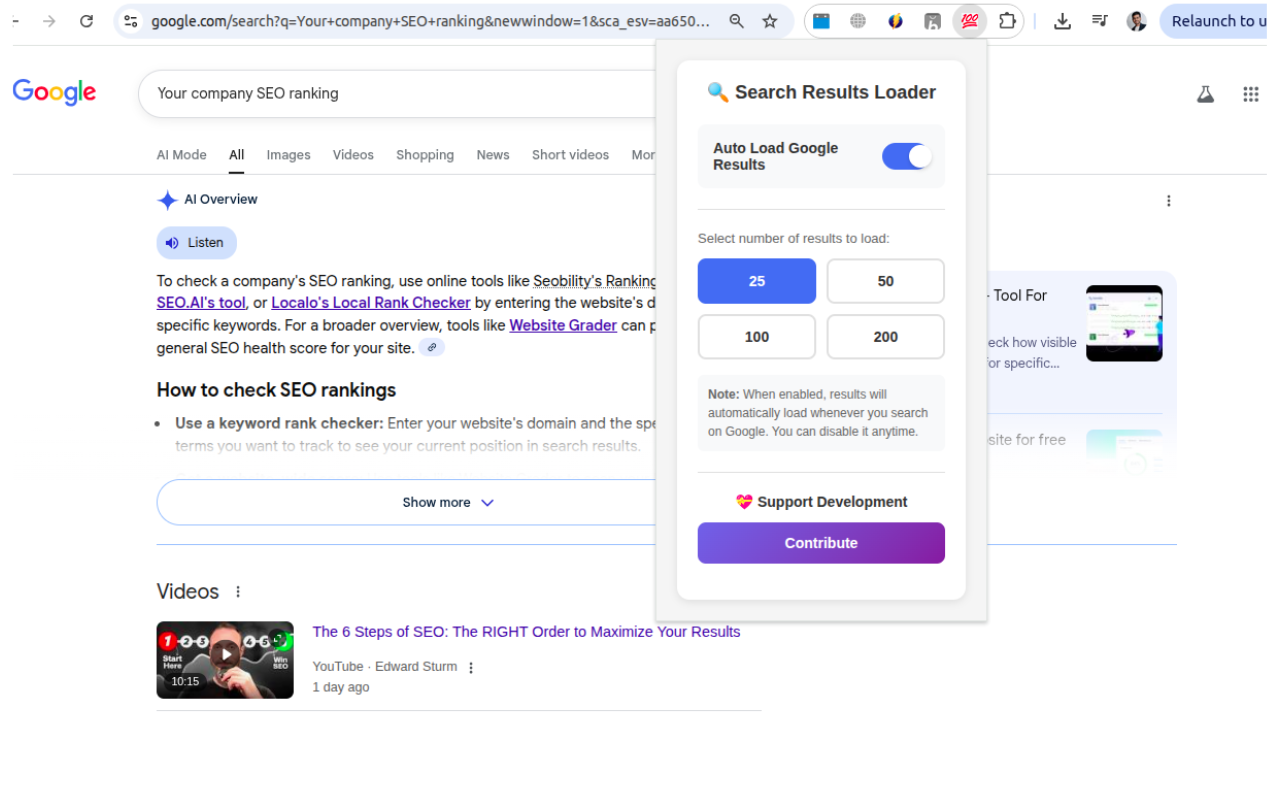Switch to the Shopping tab
1280x800 pixels.
click(x=424, y=155)
